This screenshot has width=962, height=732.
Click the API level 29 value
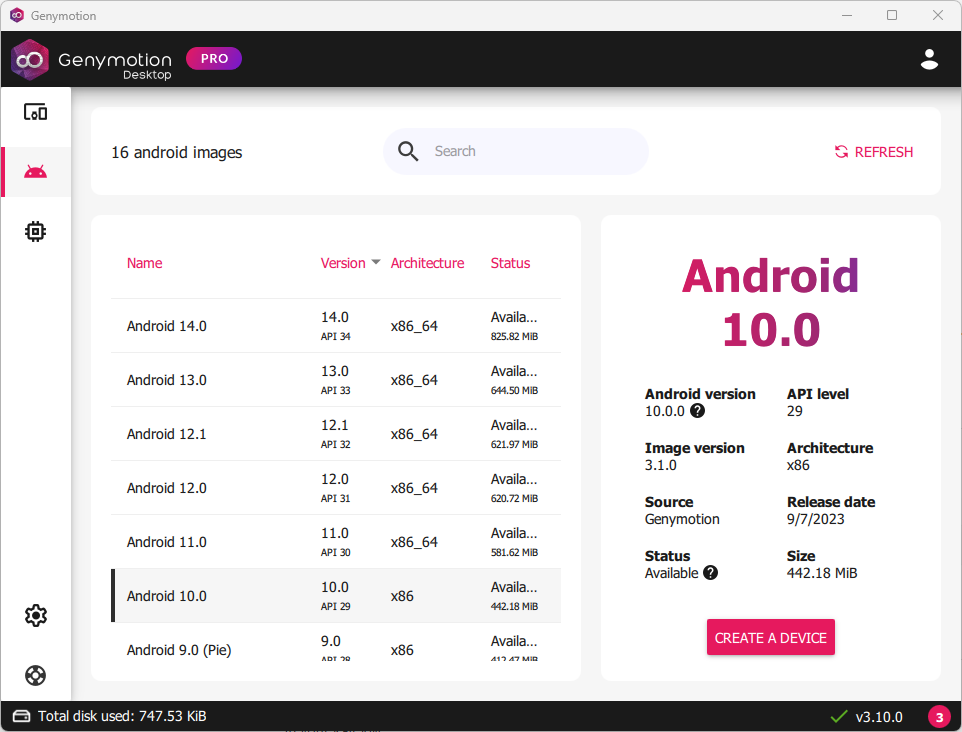[795, 411]
